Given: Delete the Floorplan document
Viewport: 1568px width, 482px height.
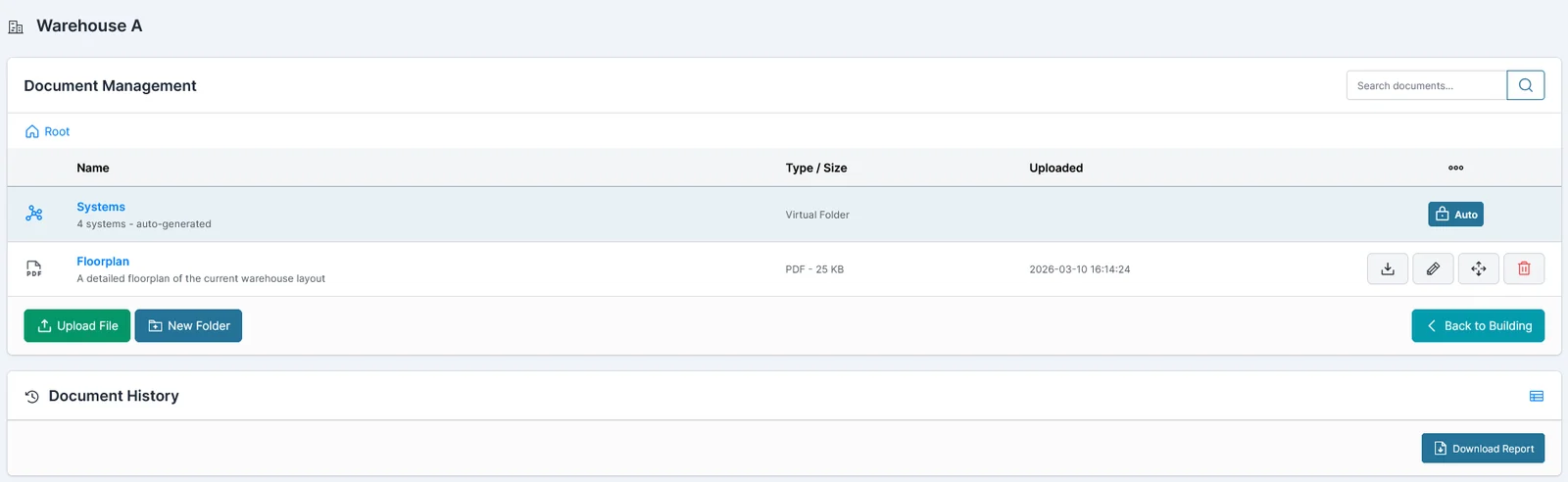Looking at the screenshot, I should tap(1524, 268).
